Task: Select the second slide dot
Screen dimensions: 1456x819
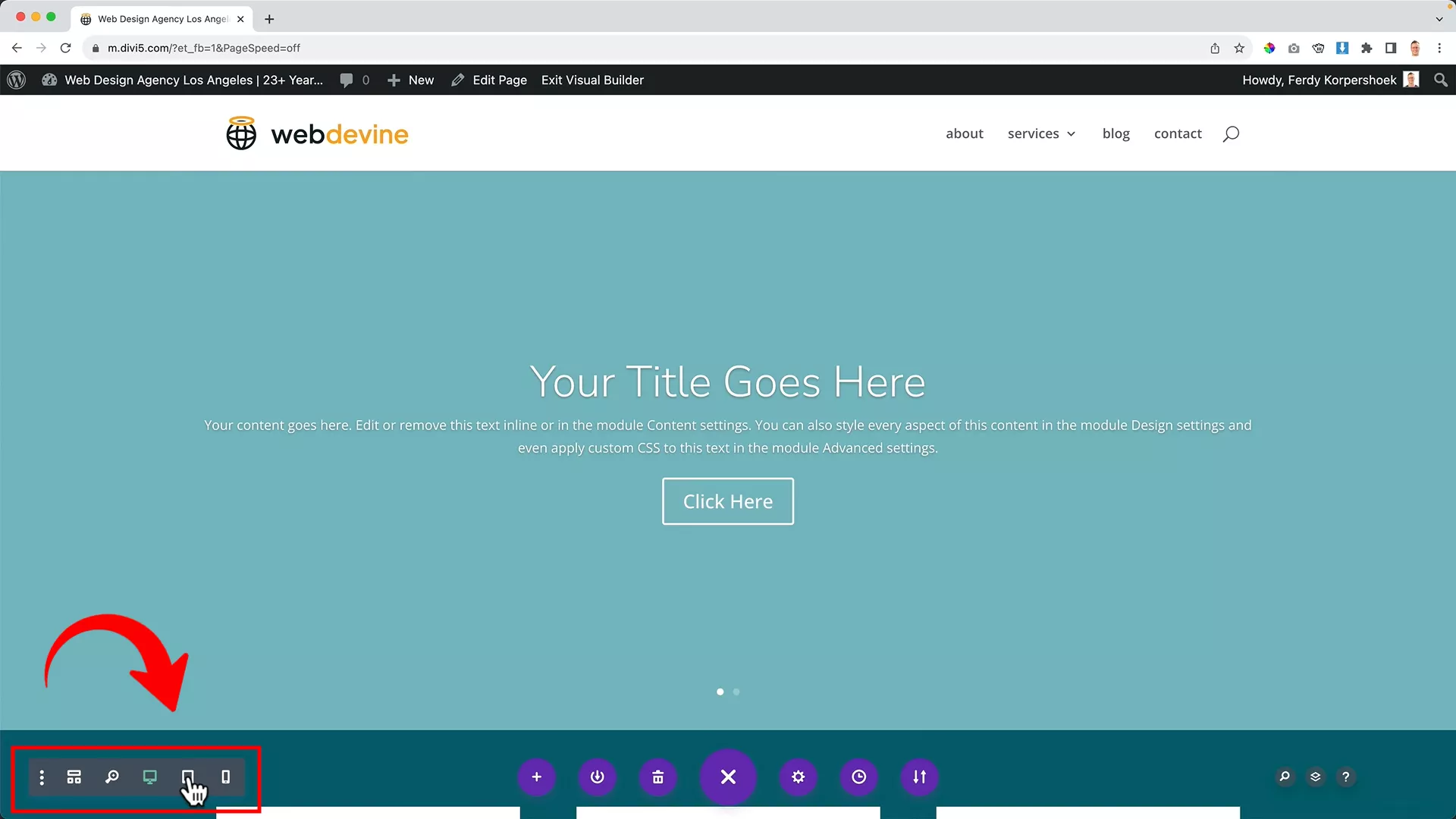Action: pos(736,692)
